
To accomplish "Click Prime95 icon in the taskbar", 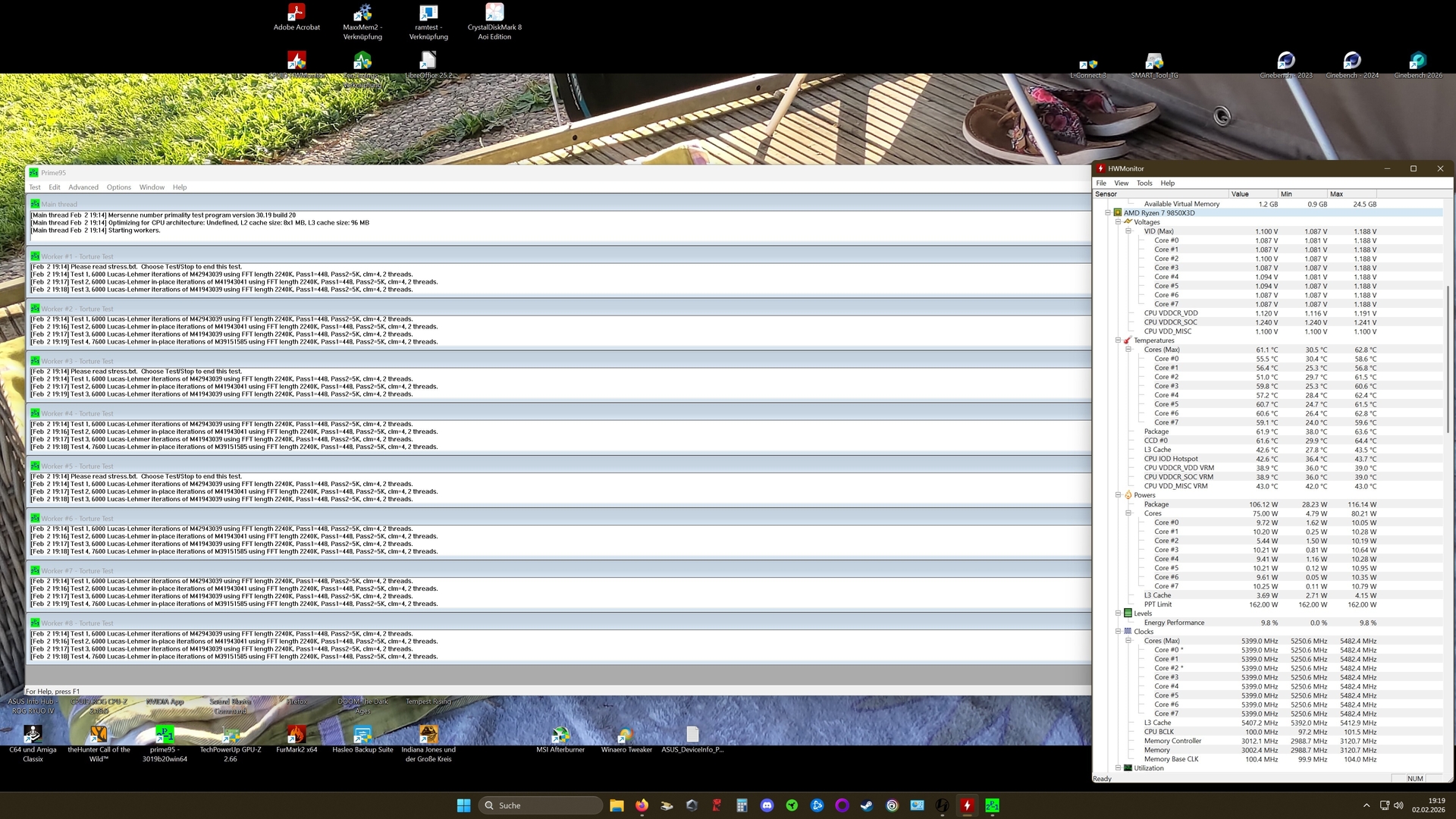I will 992,805.
